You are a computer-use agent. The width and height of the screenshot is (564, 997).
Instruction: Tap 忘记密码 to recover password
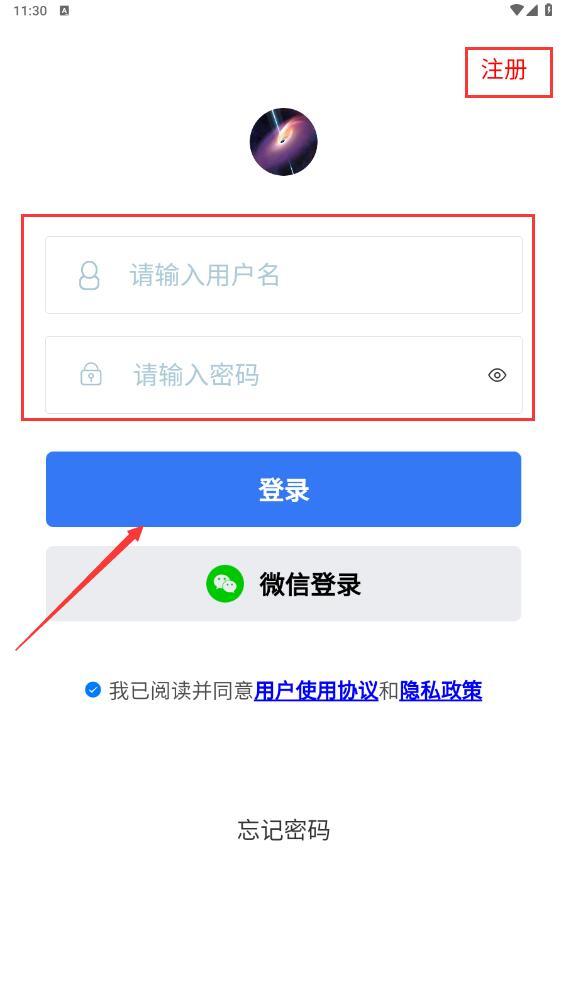coord(284,830)
